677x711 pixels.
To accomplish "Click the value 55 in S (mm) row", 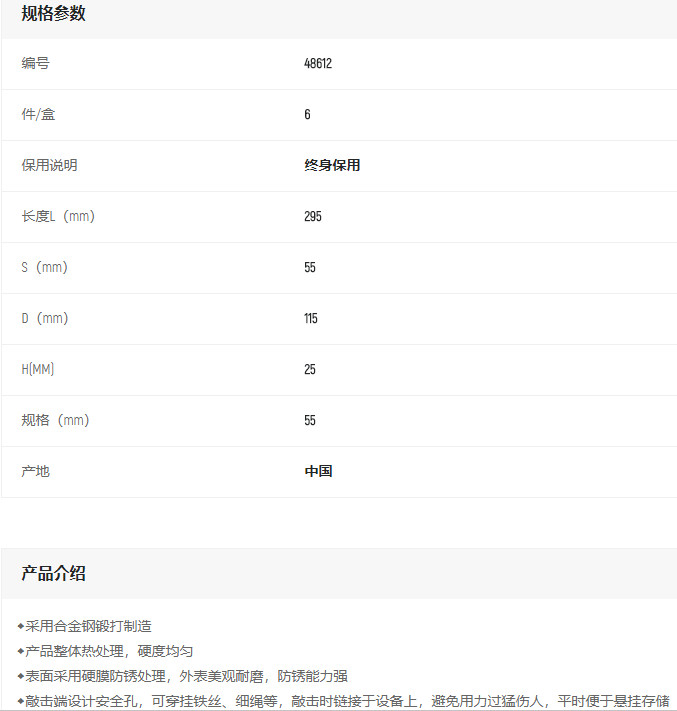I will click(310, 267).
